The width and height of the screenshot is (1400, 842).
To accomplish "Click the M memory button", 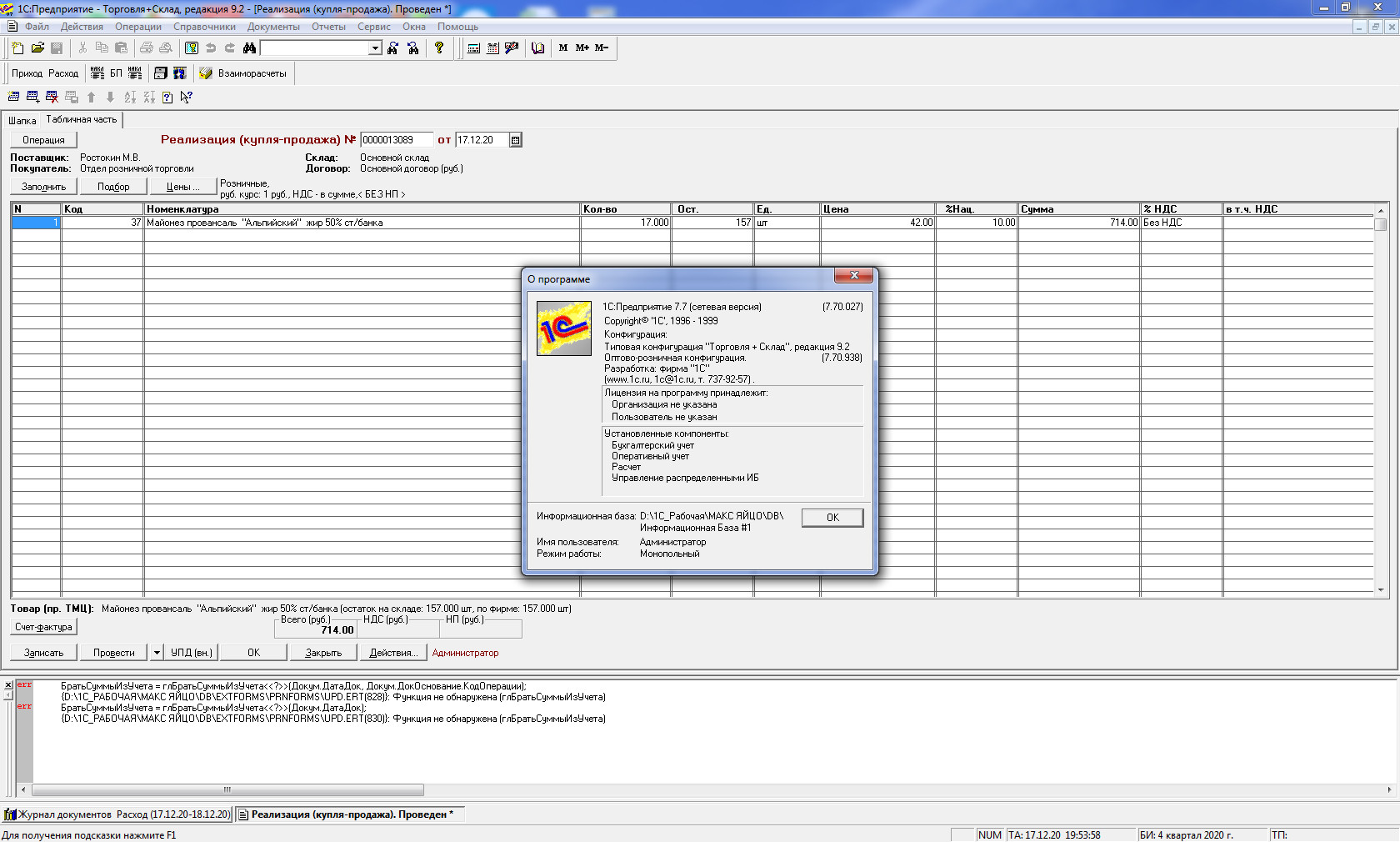I will (563, 48).
